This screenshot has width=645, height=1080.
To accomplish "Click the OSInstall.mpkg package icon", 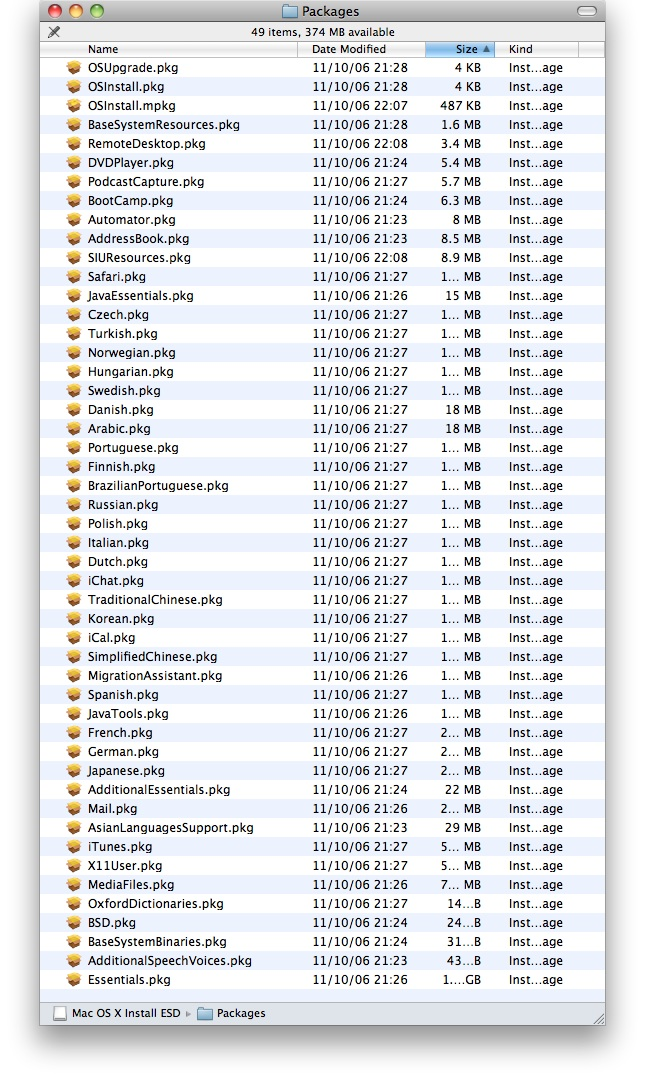I will tap(74, 105).
